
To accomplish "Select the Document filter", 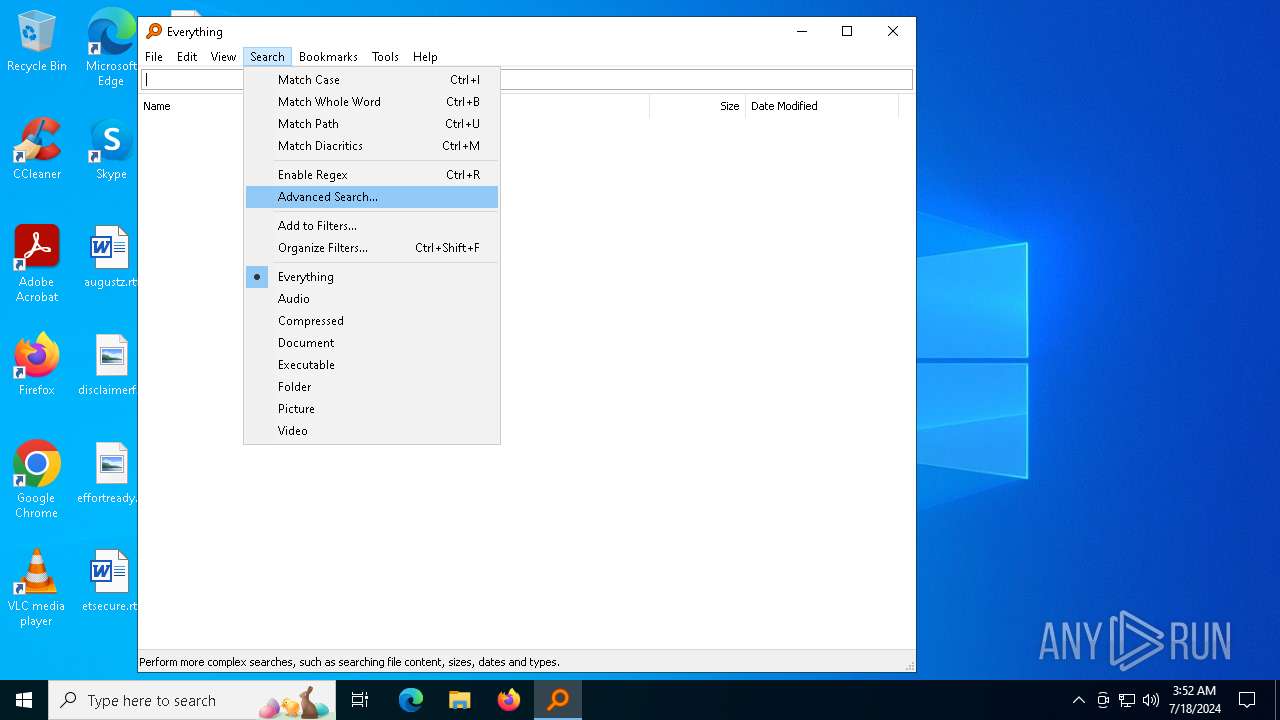I will pos(372,343).
